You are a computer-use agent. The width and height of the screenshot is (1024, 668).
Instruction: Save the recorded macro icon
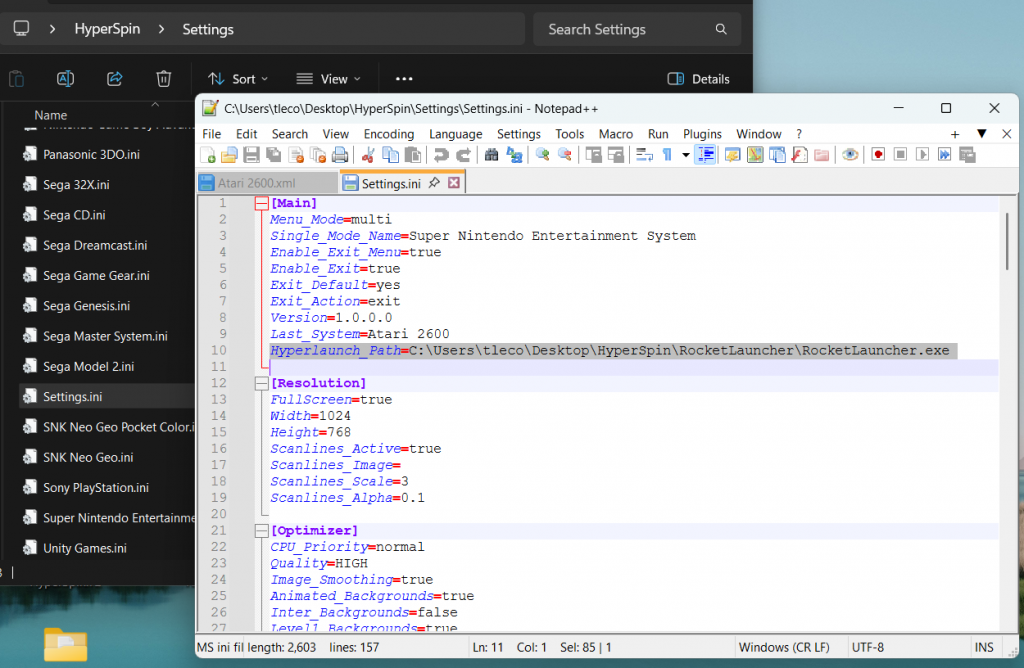967,155
